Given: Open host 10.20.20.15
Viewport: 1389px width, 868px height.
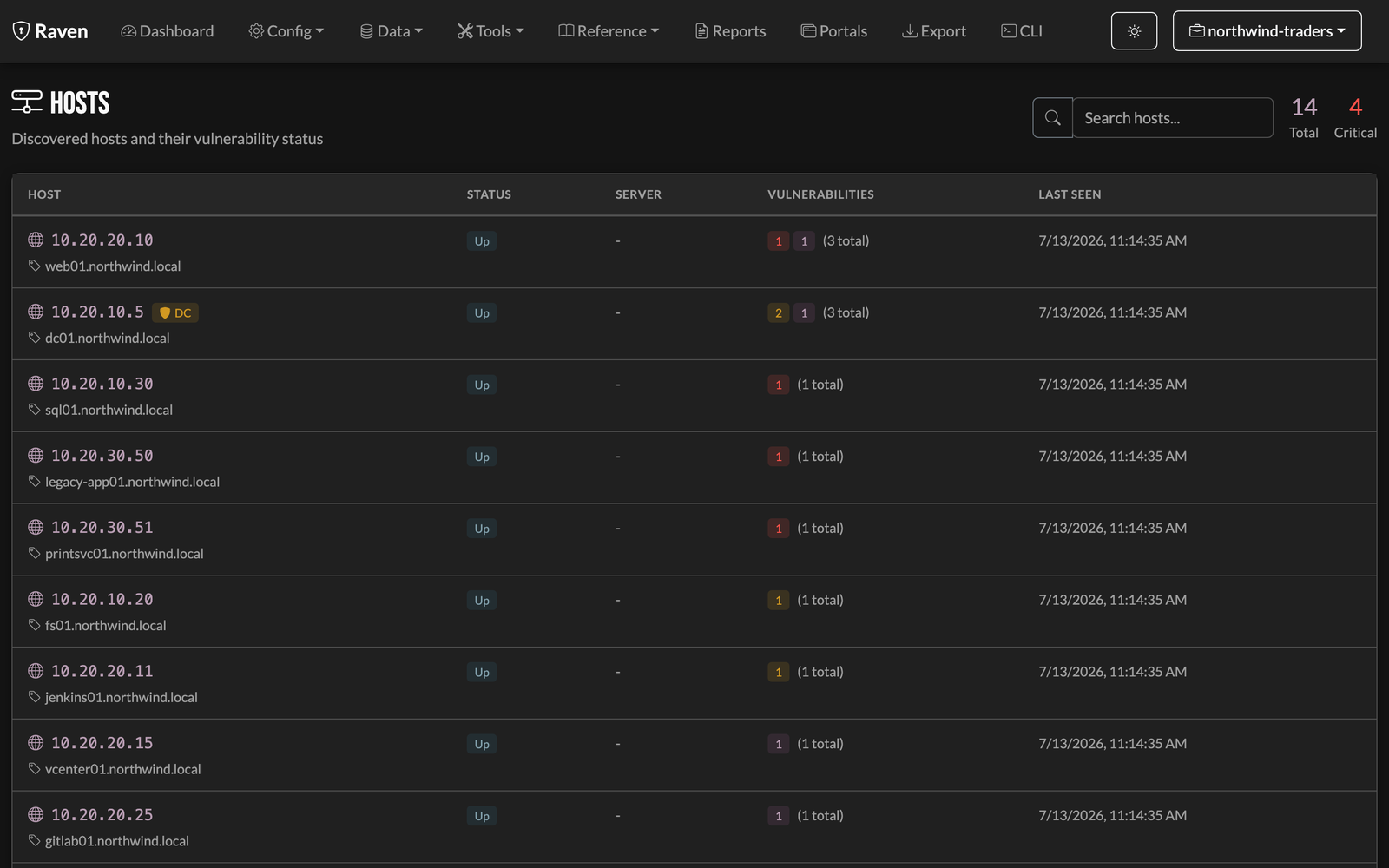Looking at the screenshot, I should pyautogui.click(x=102, y=743).
